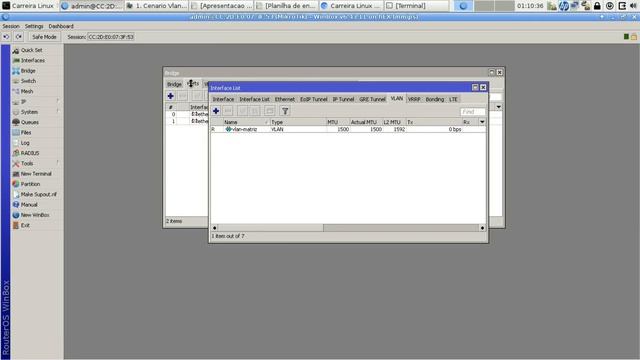
Task: Switch to Ports tab in Bridge window
Action: 193,84
